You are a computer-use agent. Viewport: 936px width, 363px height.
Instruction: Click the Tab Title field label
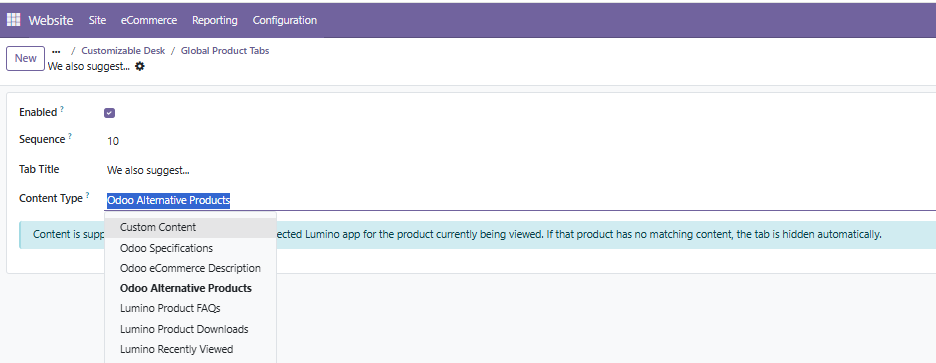tap(39, 169)
